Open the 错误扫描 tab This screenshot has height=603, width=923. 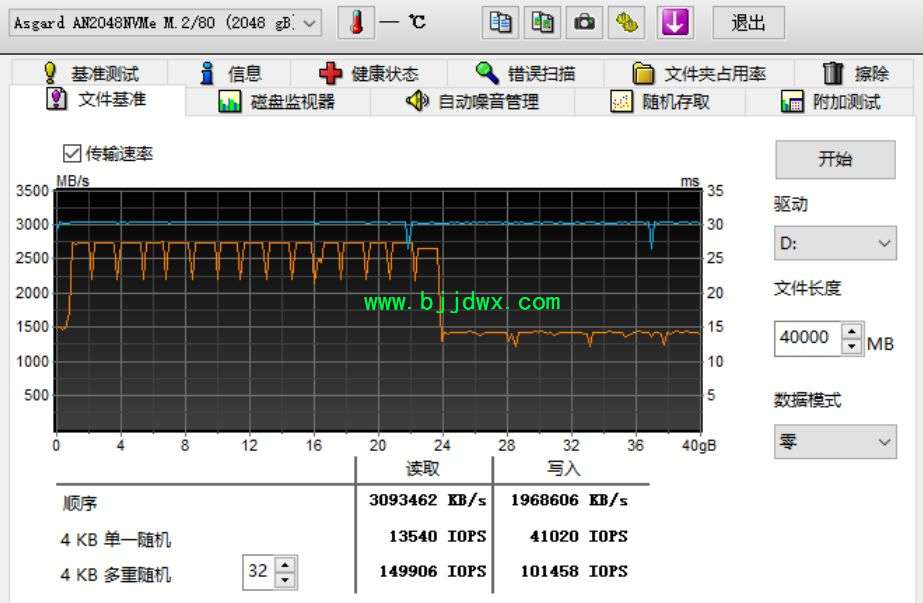(x=525, y=74)
